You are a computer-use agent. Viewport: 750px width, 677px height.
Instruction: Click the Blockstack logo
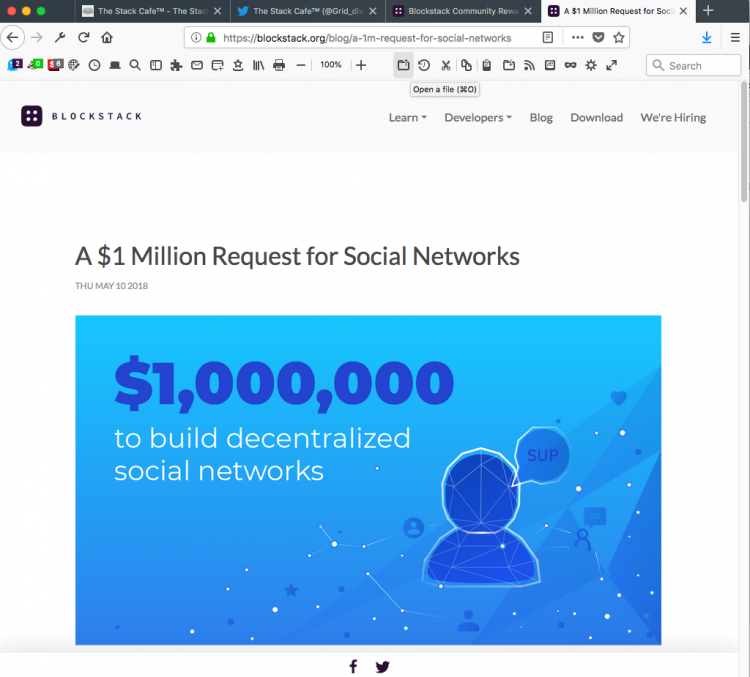[x=82, y=116]
